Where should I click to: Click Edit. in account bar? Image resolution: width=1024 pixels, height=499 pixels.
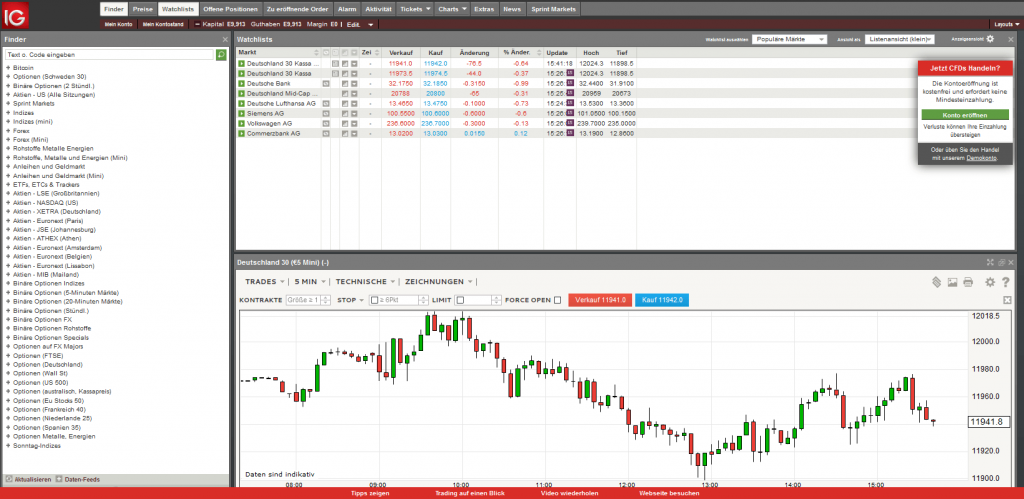pyautogui.click(x=353, y=24)
